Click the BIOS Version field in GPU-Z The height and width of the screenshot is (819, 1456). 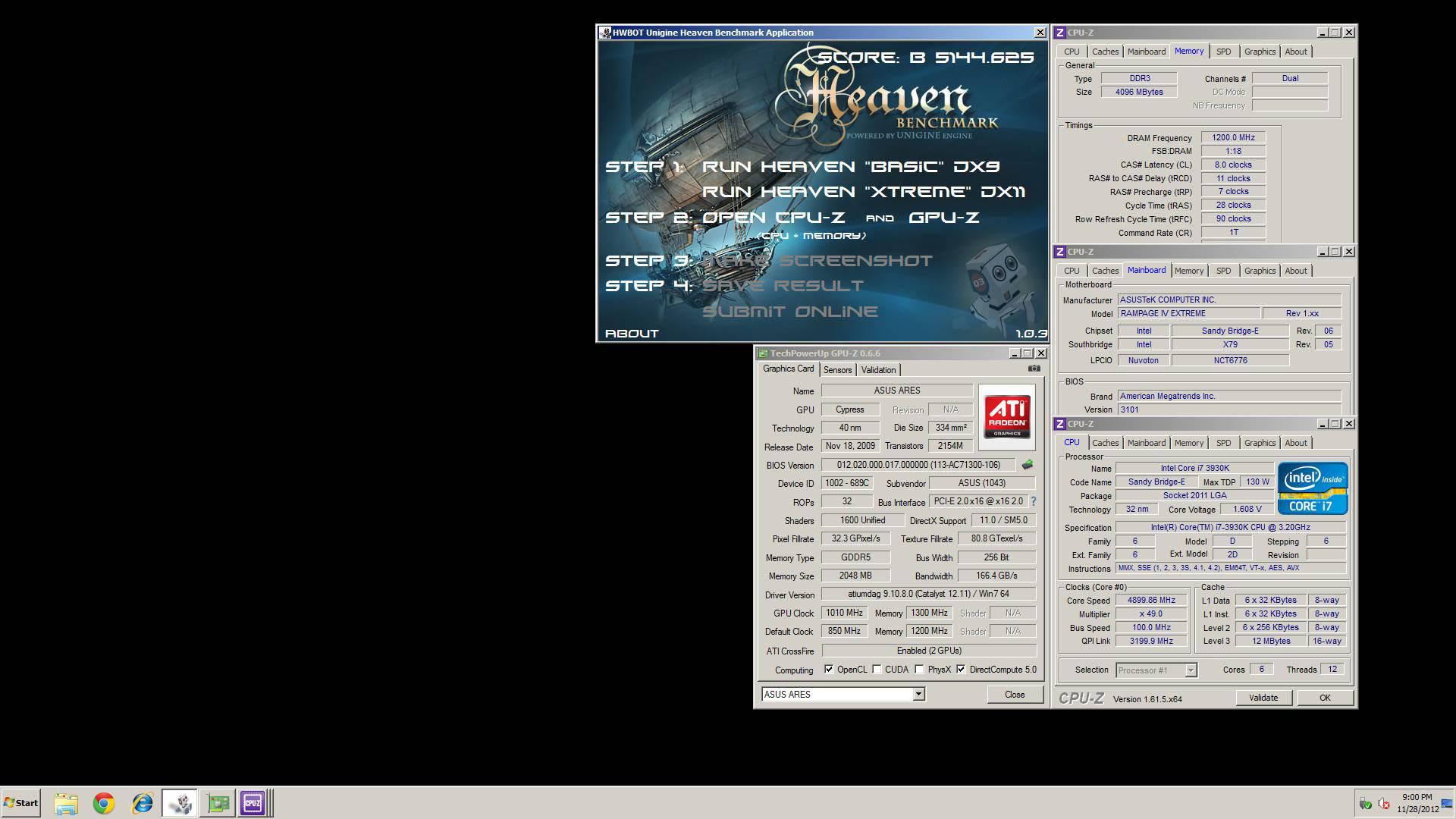point(918,465)
